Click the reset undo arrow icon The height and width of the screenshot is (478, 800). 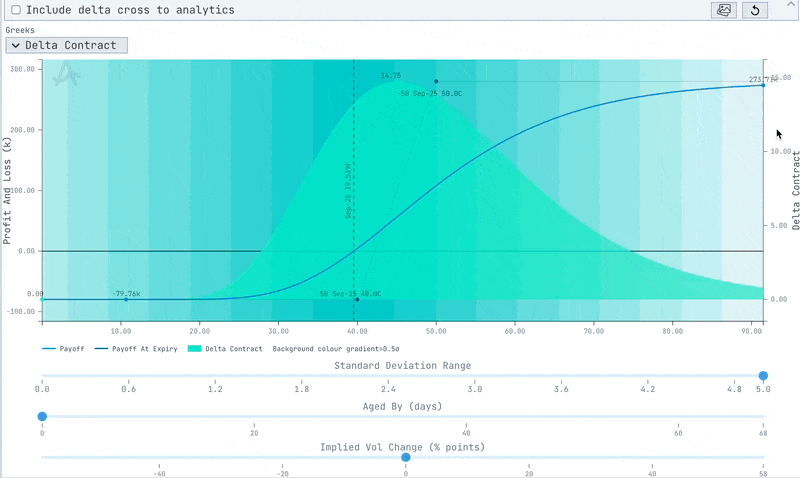click(x=754, y=10)
